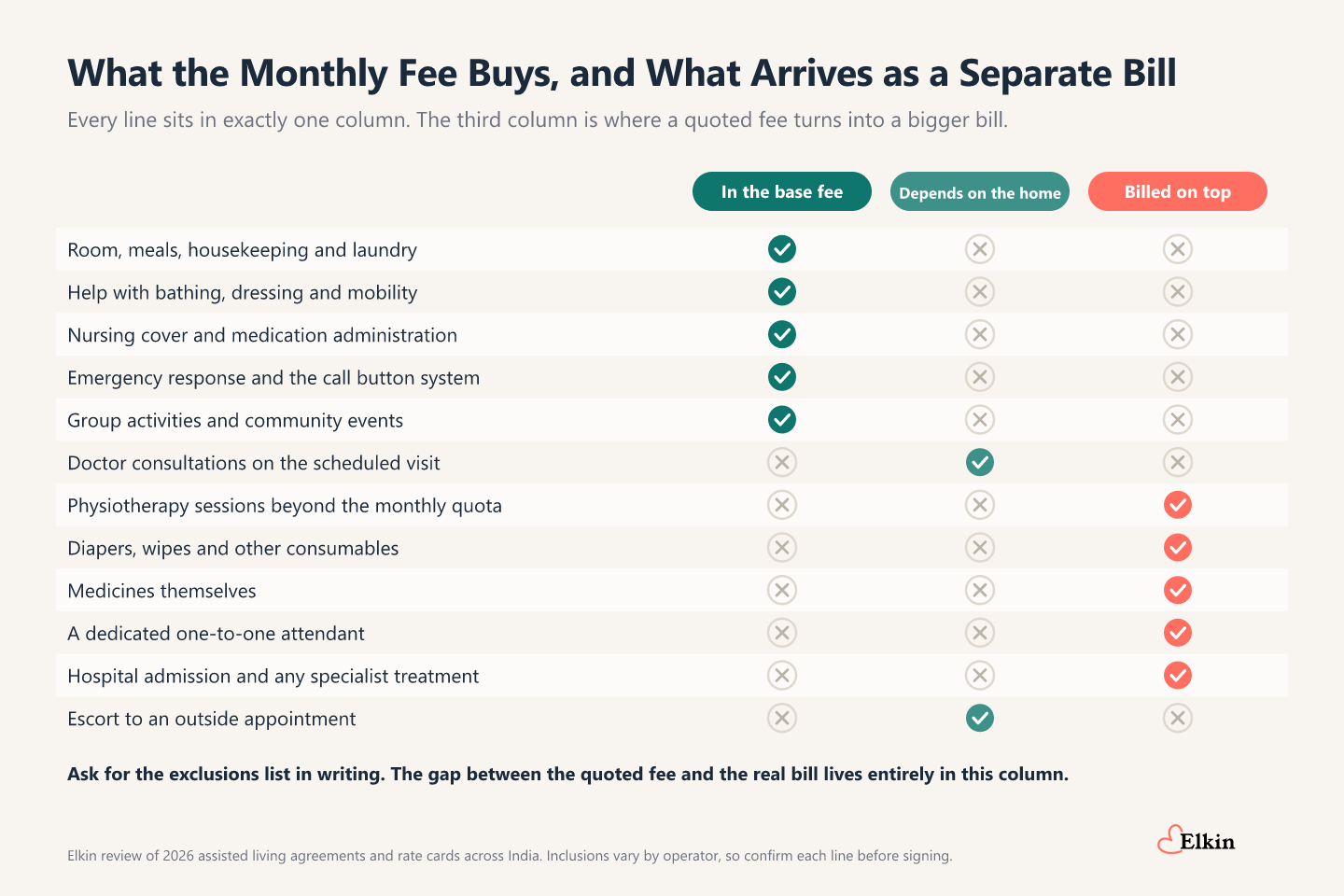This screenshot has height=896, width=1344.
Task: Click the main title 'What the Monthly Fee Buys'
Action: [x=312, y=74]
